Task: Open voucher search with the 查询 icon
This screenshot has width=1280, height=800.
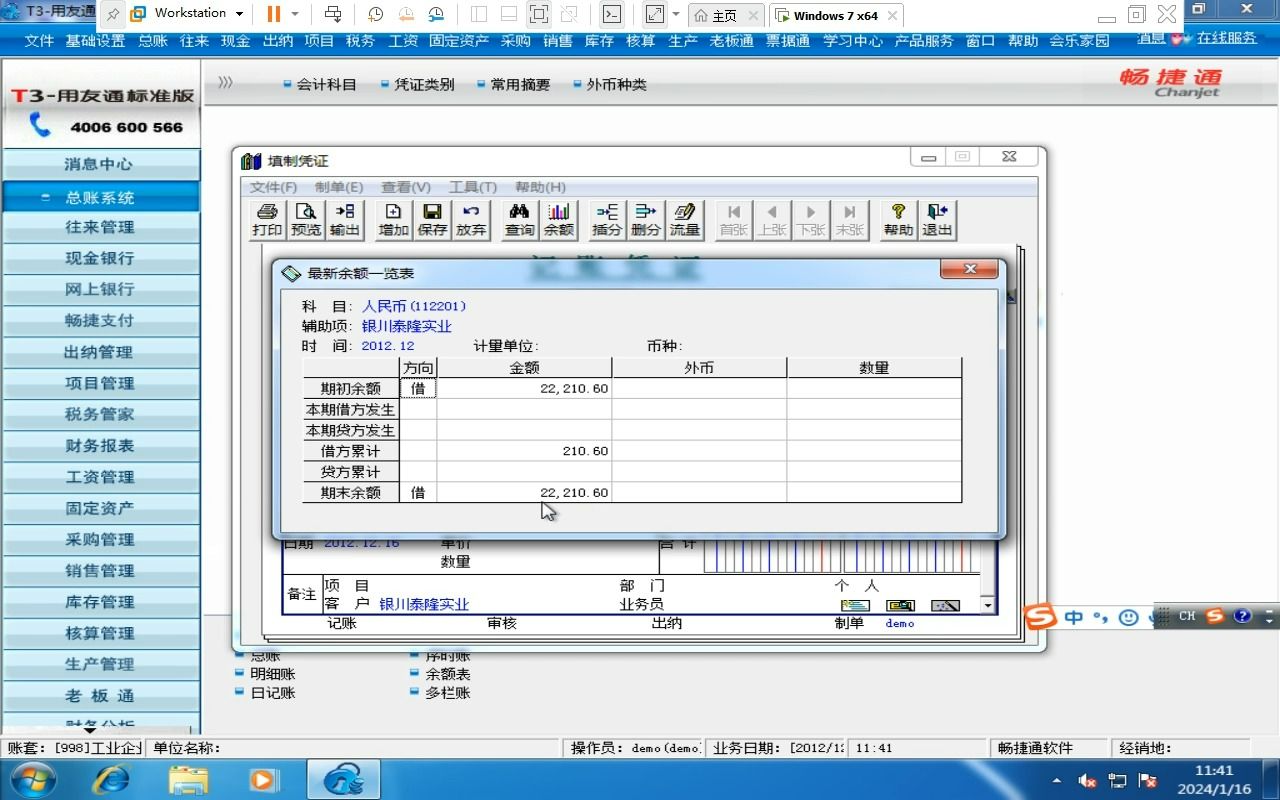Action: (x=518, y=219)
